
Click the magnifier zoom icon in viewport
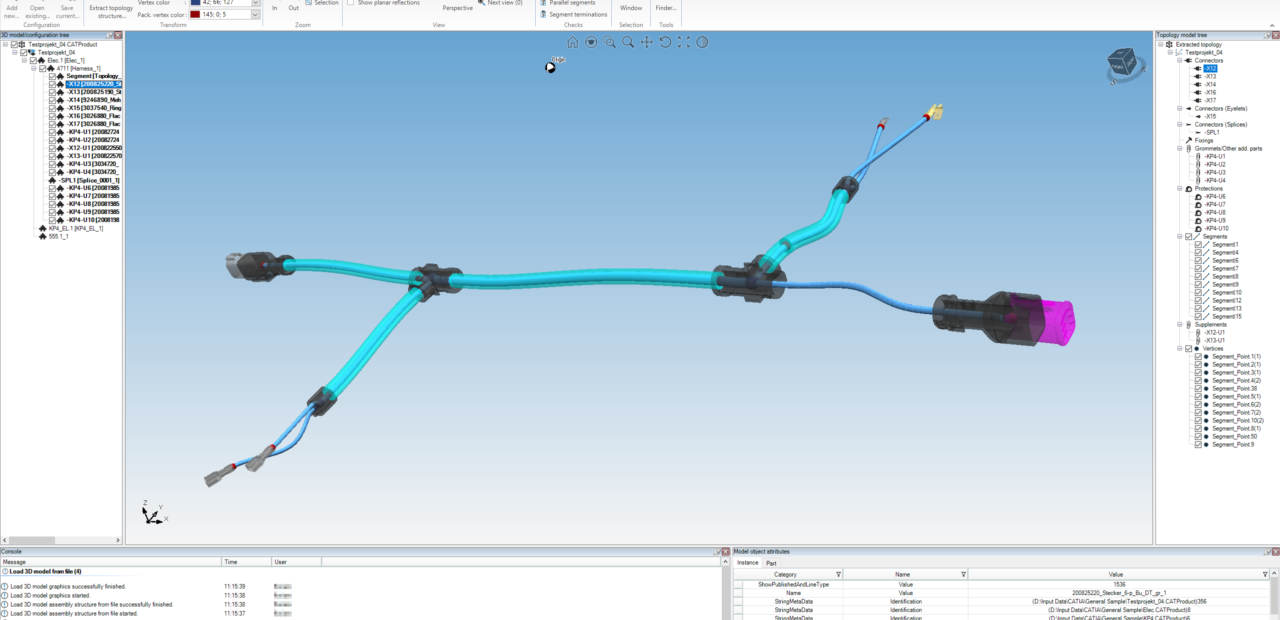point(628,42)
